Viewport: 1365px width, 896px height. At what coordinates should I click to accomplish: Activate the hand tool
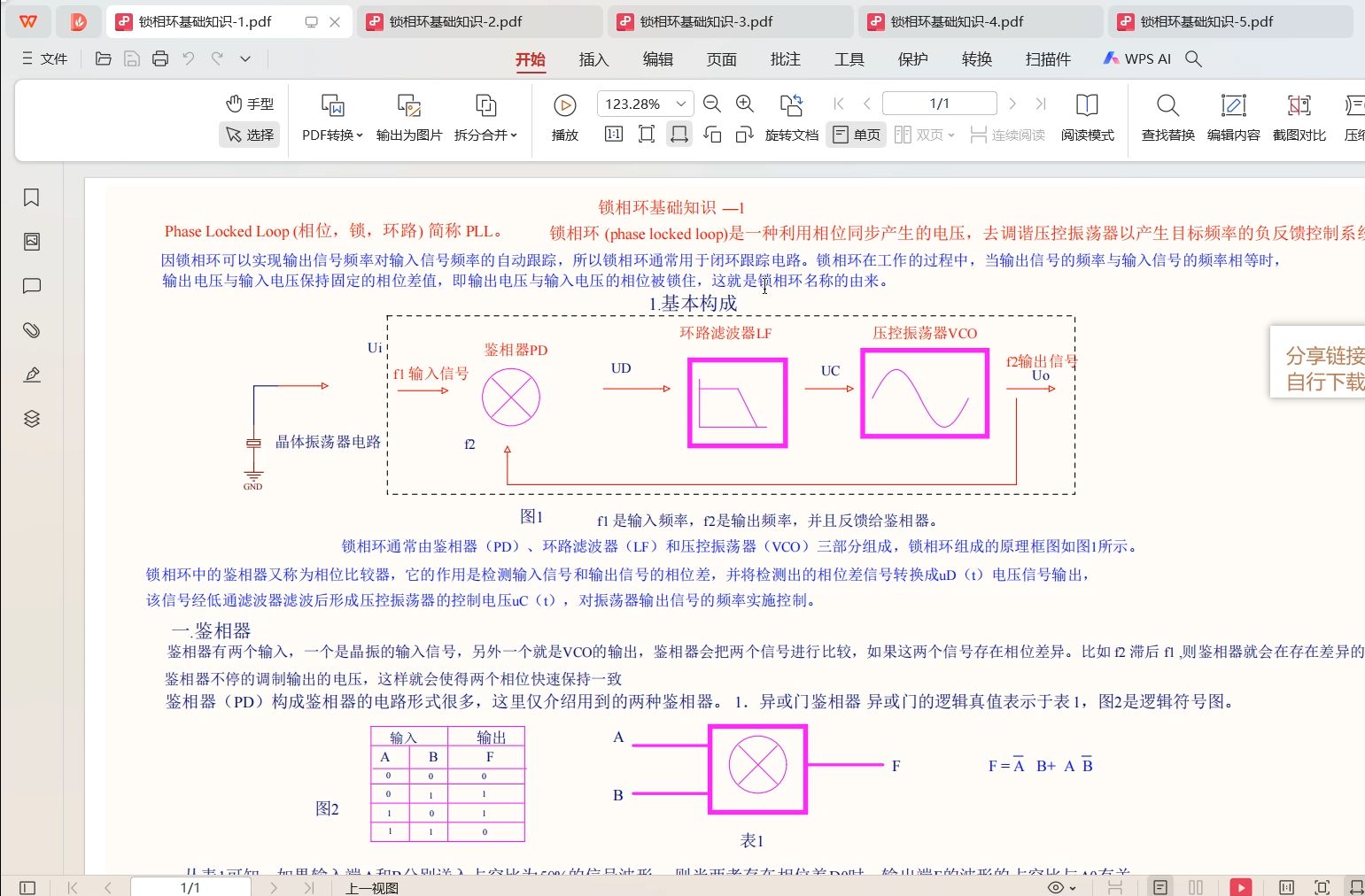point(250,104)
